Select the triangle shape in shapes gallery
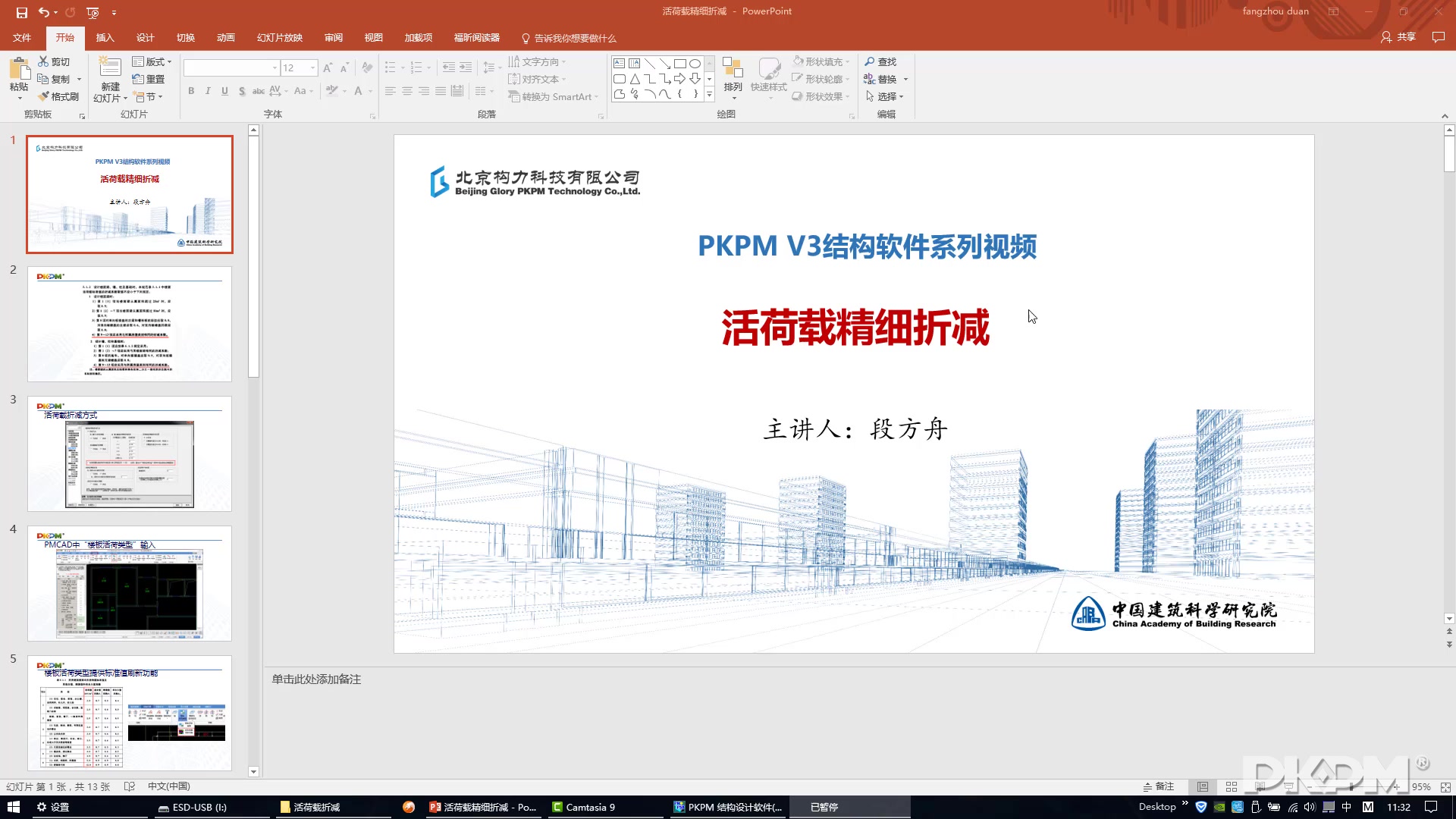Viewport: 1456px width, 819px height. [x=635, y=79]
